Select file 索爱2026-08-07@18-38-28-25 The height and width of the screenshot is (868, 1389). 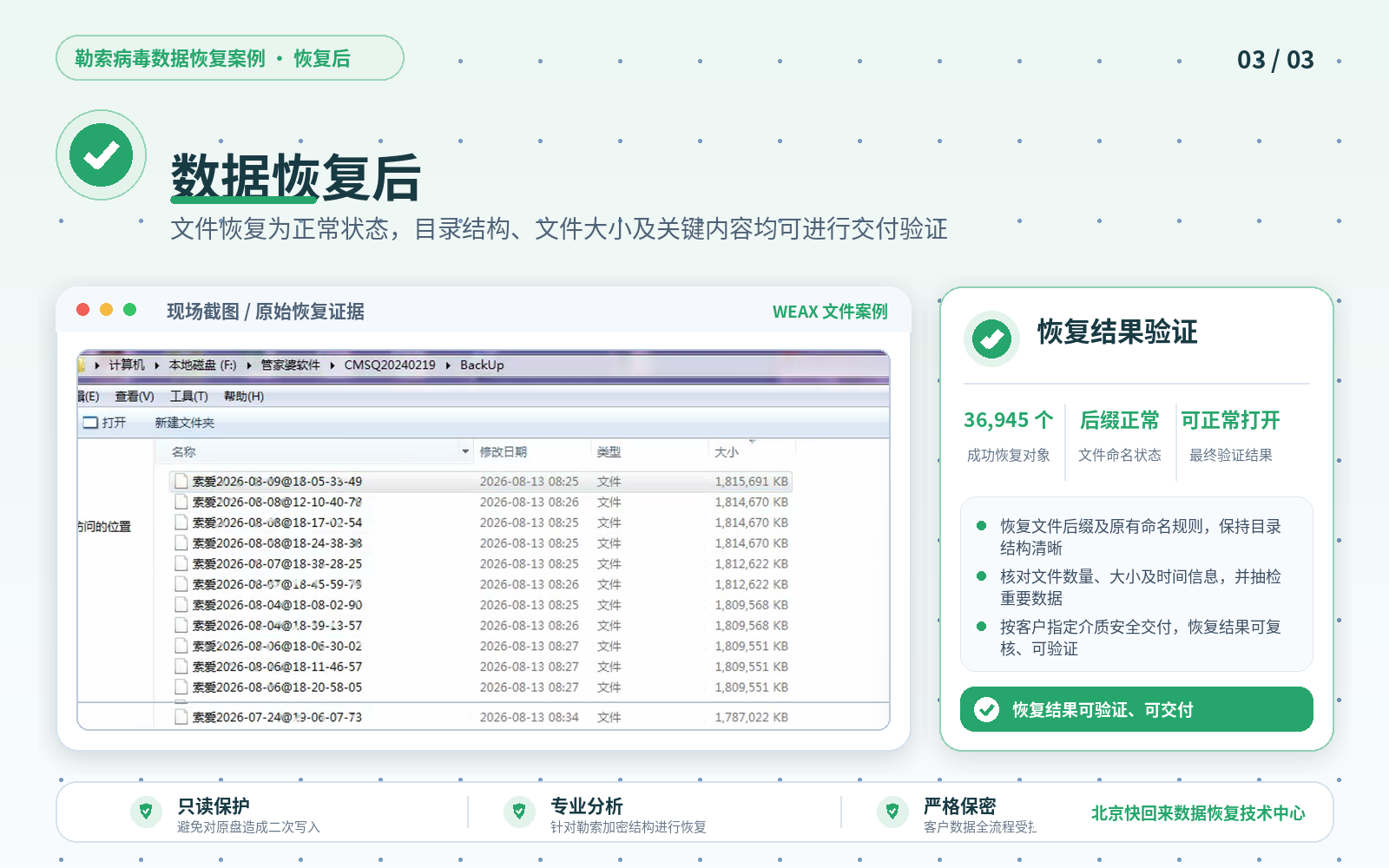[277, 563]
